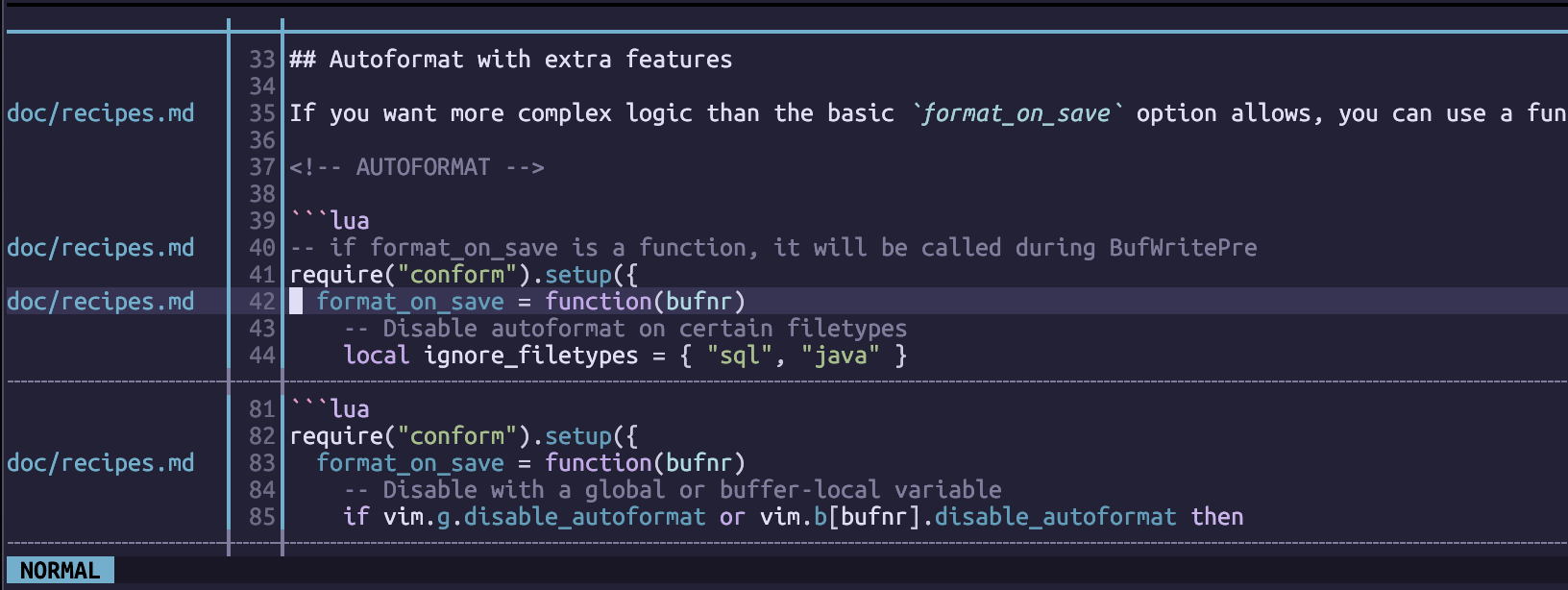Click the ignore_filetypes variable name
The image size is (1568, 590).
pos(530,356)
